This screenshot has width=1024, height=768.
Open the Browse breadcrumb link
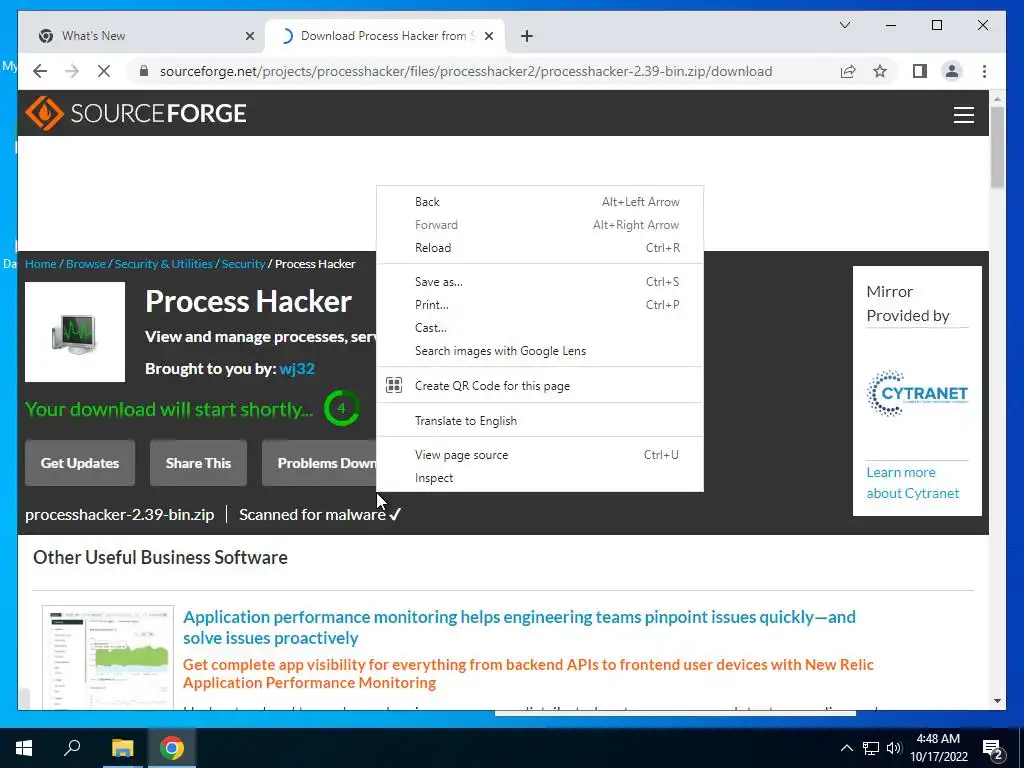tap(86, 264)
